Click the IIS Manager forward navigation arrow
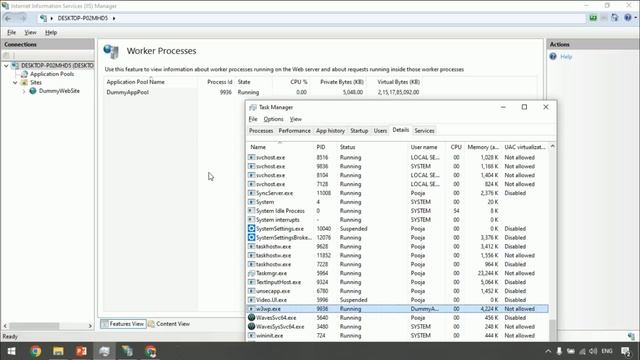640x360 pixels. click(22, 18)
